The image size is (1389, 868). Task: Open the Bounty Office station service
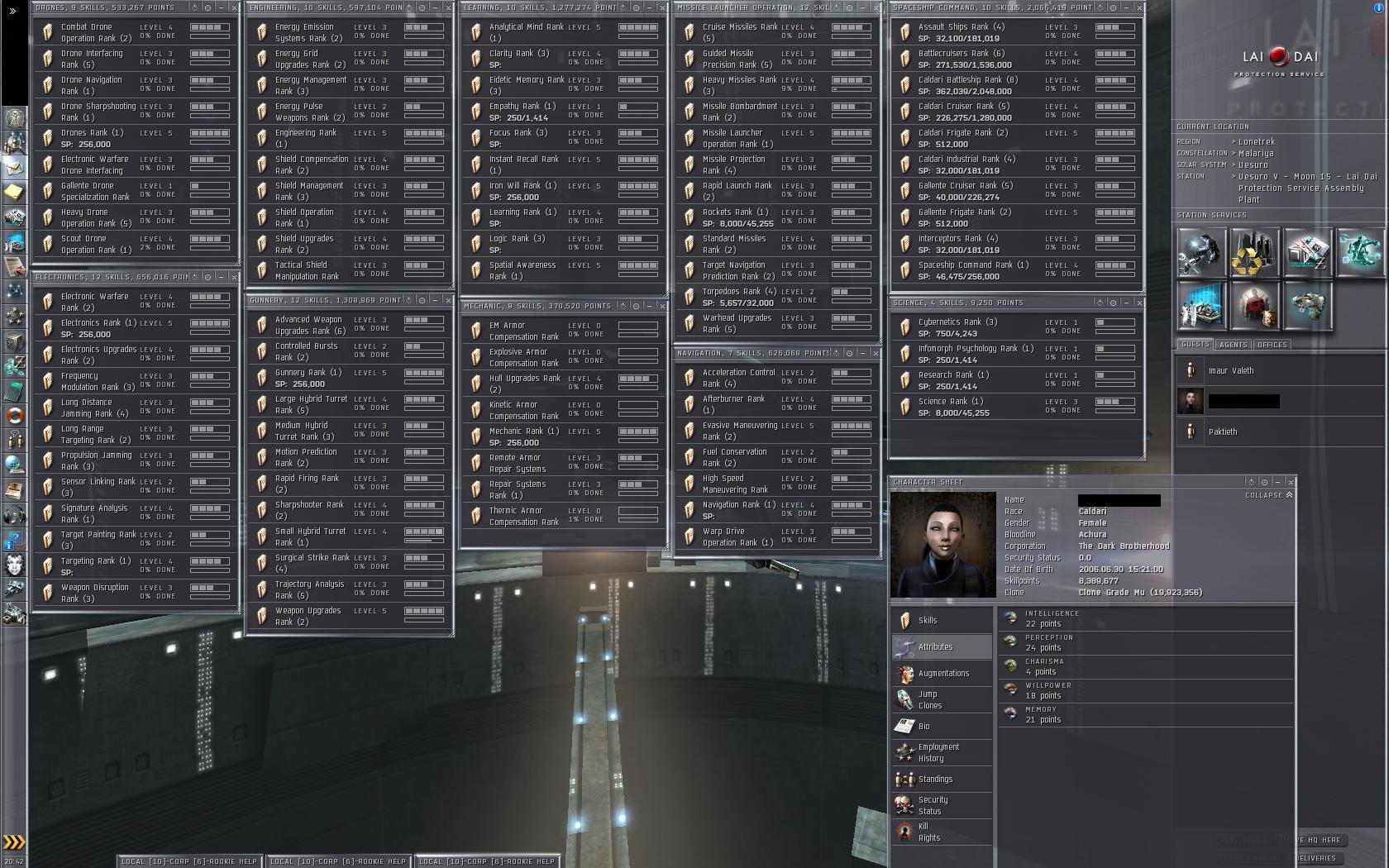click(1254, 306)
